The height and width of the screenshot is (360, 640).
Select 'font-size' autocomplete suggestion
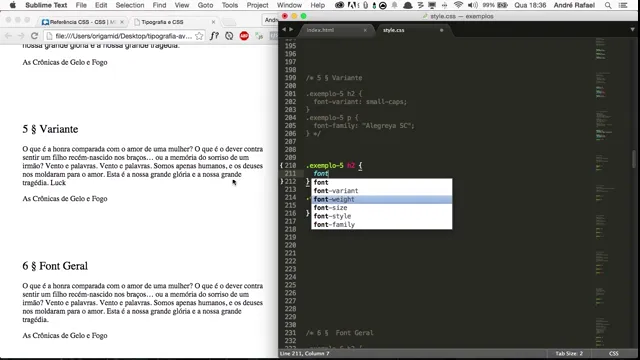382,208
